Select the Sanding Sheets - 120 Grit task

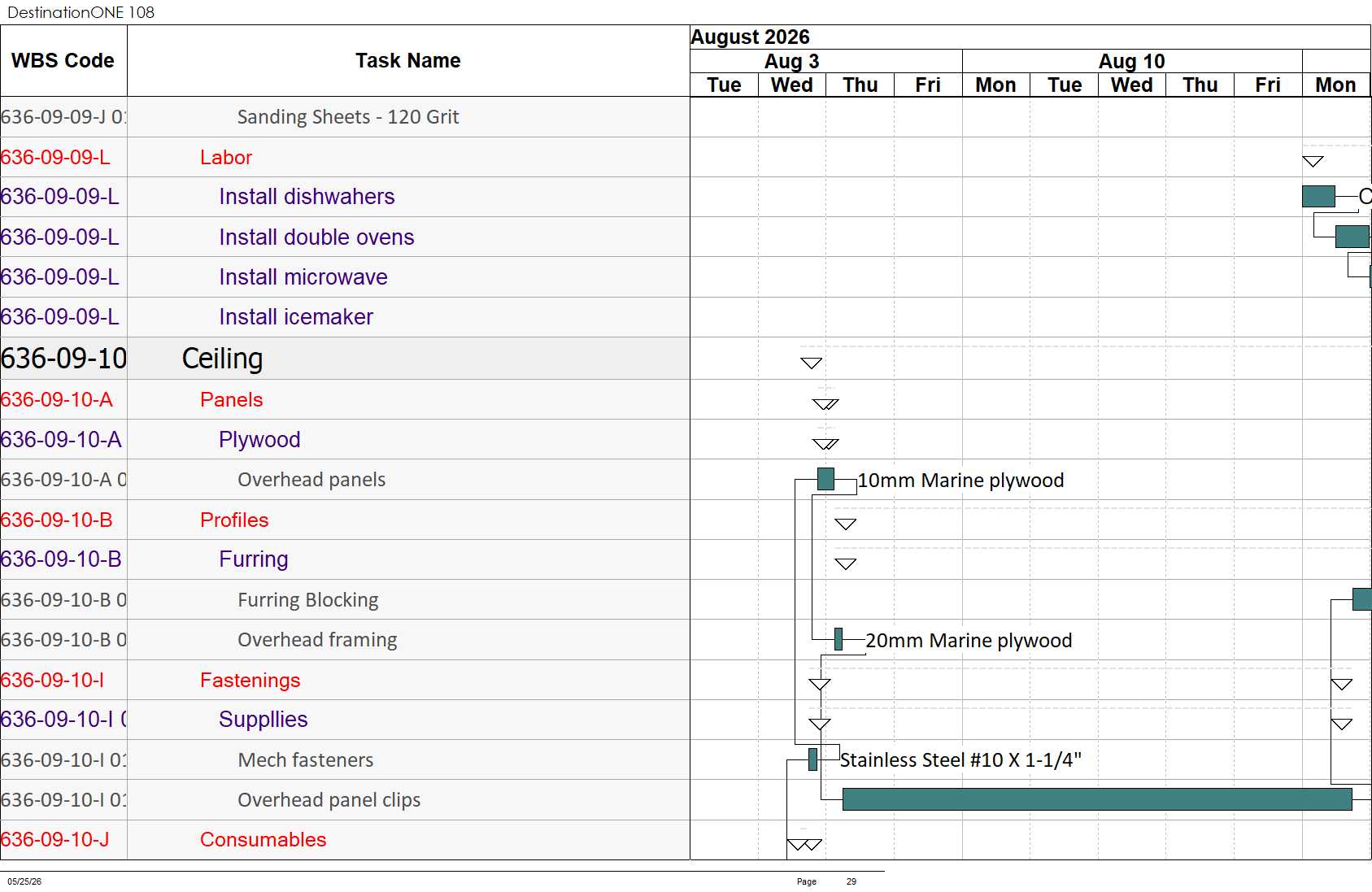point(348,117)
